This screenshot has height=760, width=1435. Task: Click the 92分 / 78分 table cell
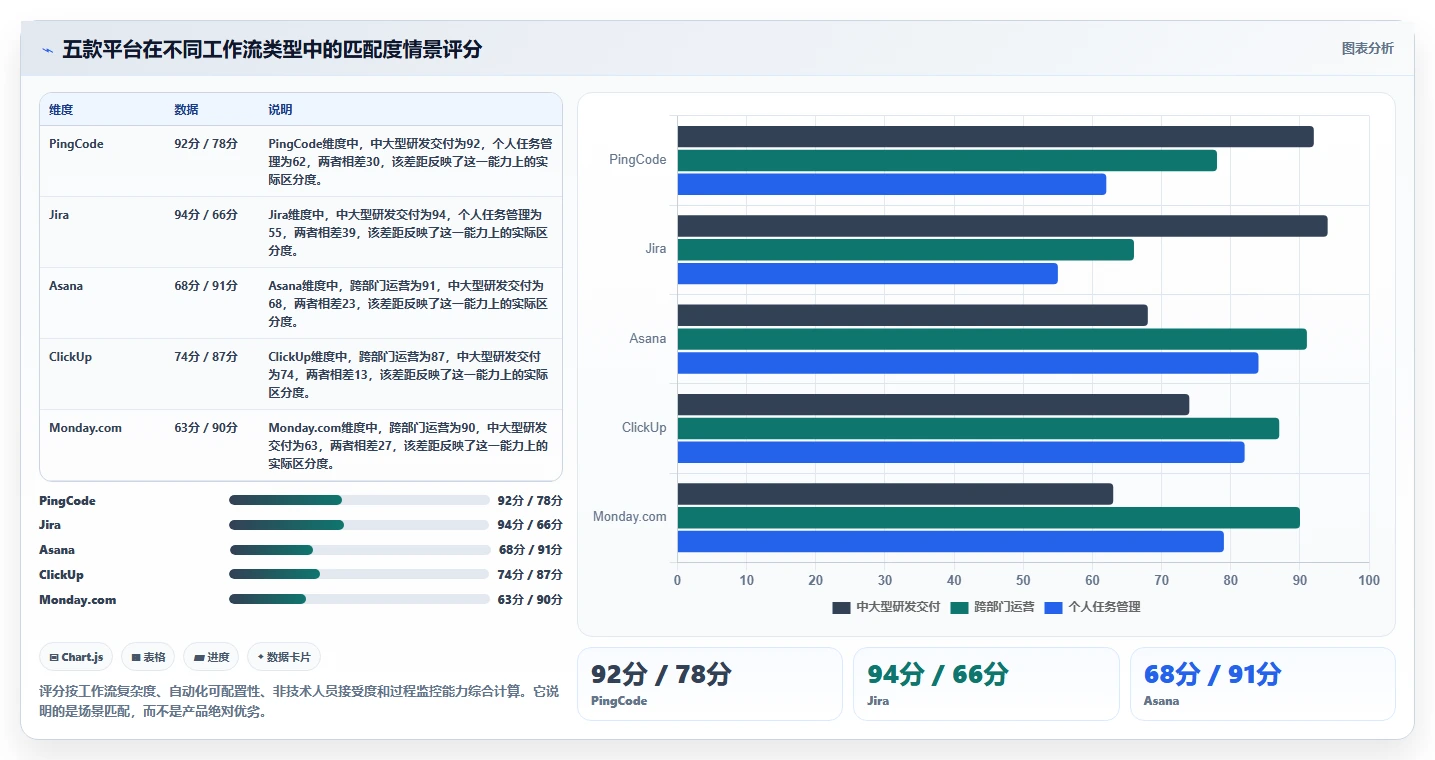[x=206, y=144]
